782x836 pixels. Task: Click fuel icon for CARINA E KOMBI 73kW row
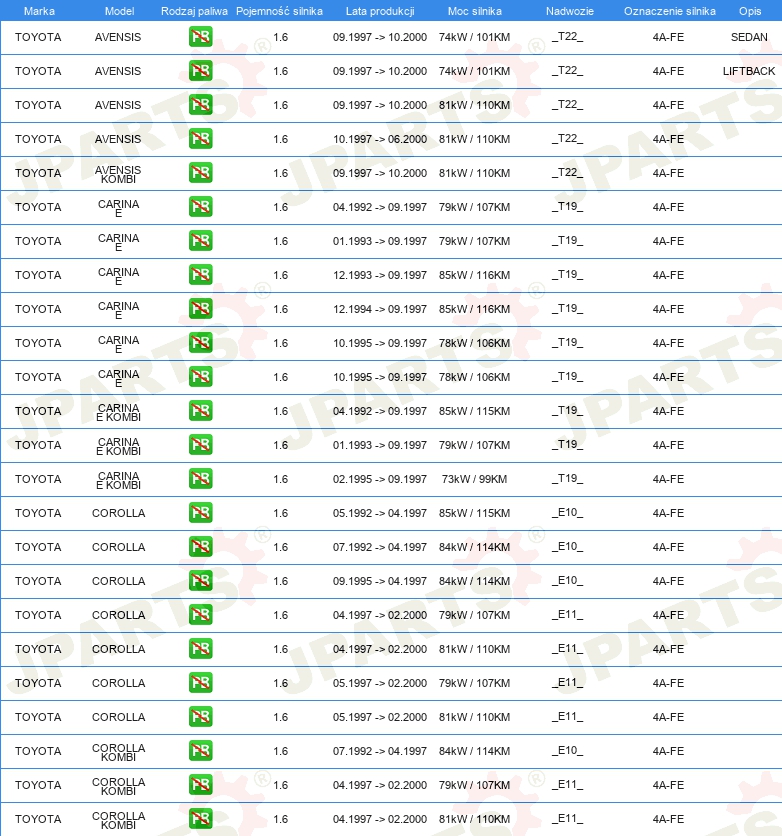[200, 479]
